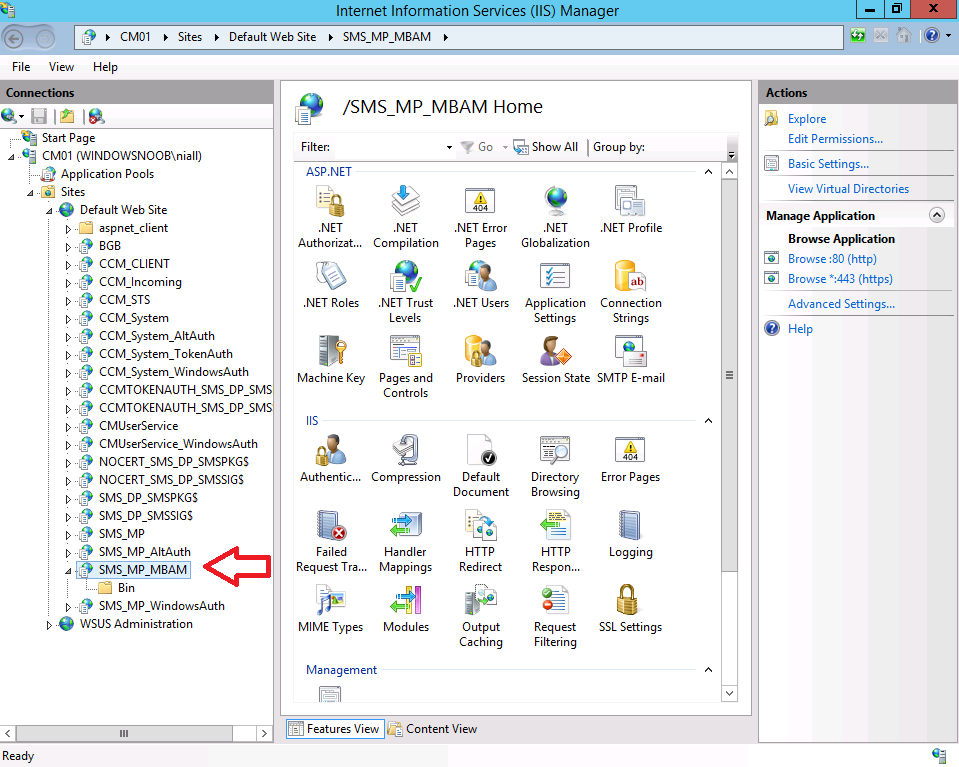Collapse the ASP.NET feature group

(708, 172)
